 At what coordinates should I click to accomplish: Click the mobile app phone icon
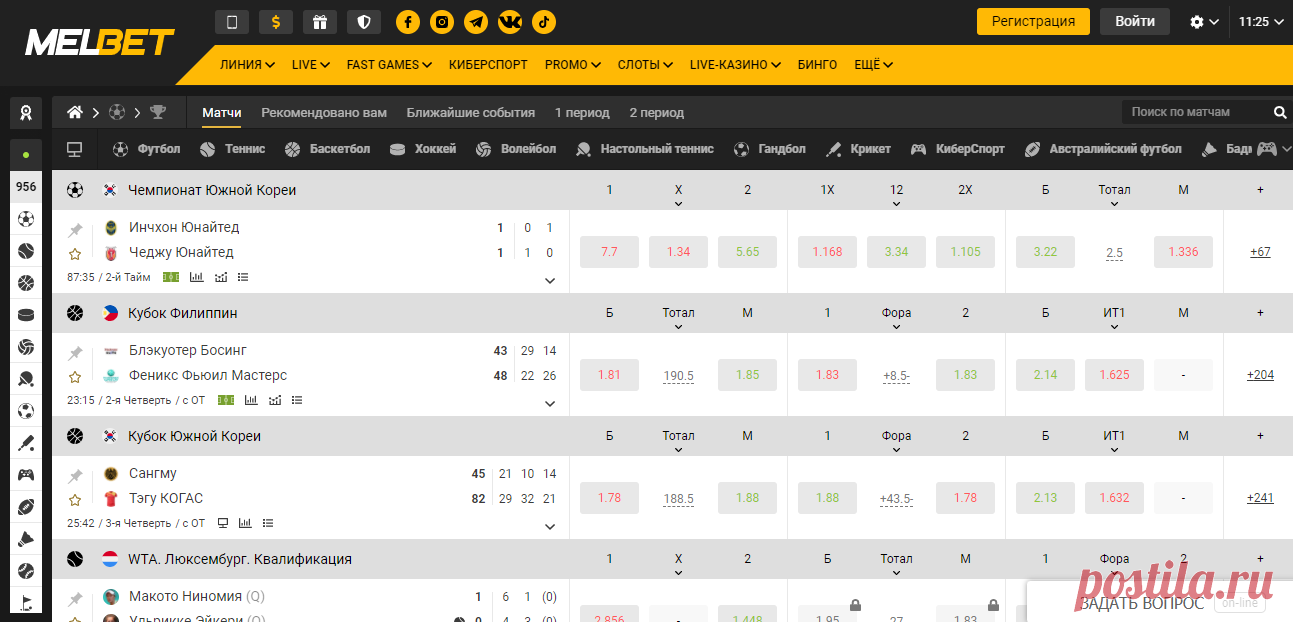[x=232, y=22]
